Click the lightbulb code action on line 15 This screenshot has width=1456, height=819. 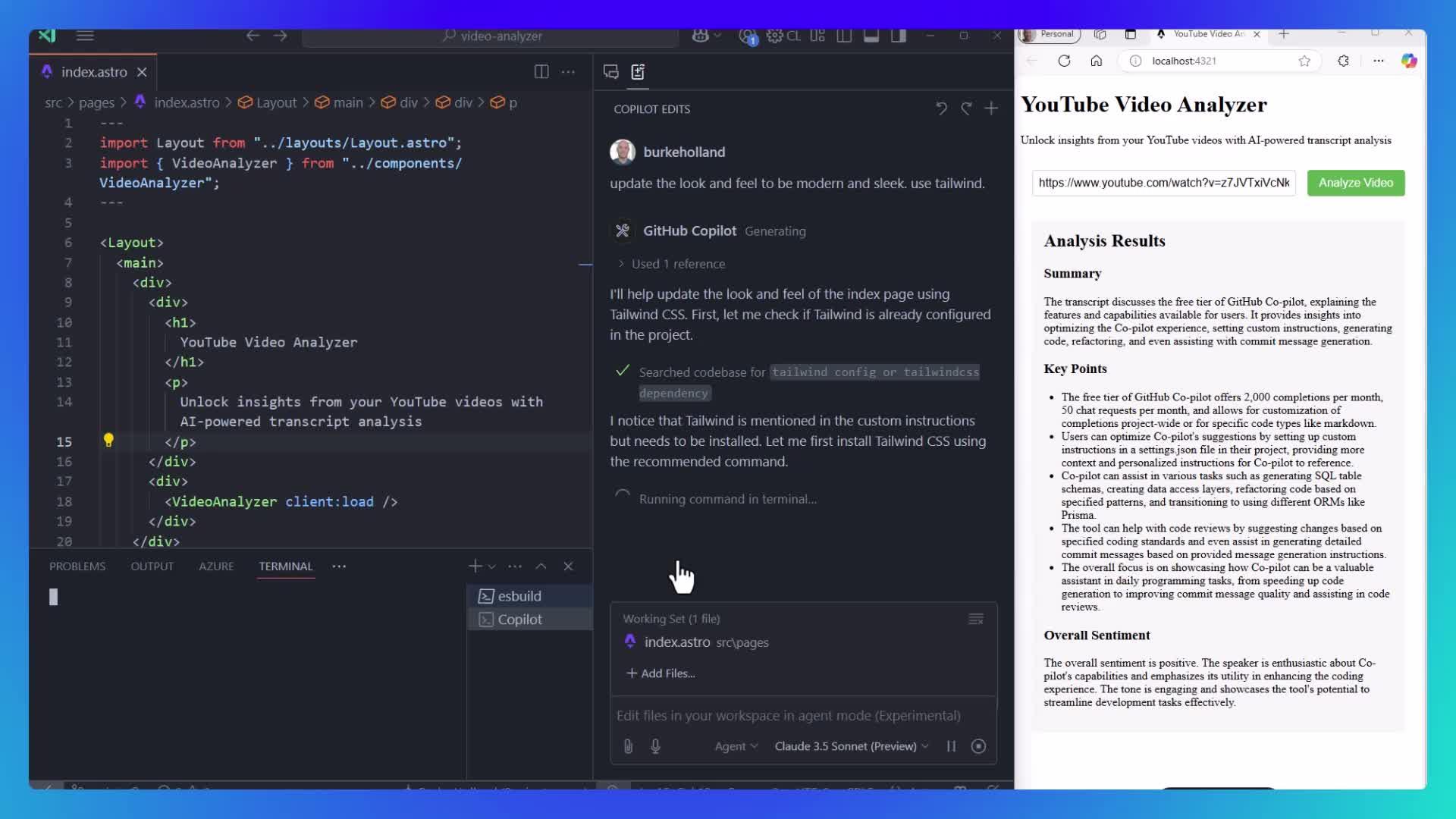tap(108, 440)
